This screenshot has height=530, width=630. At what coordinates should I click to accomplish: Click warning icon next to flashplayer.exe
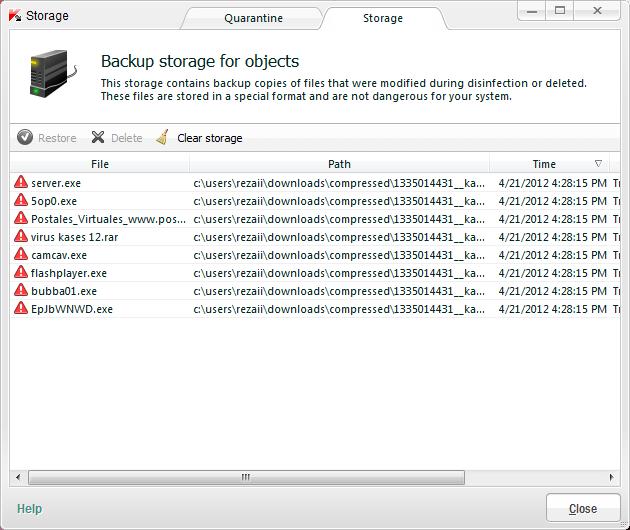[x=21, y=272]
